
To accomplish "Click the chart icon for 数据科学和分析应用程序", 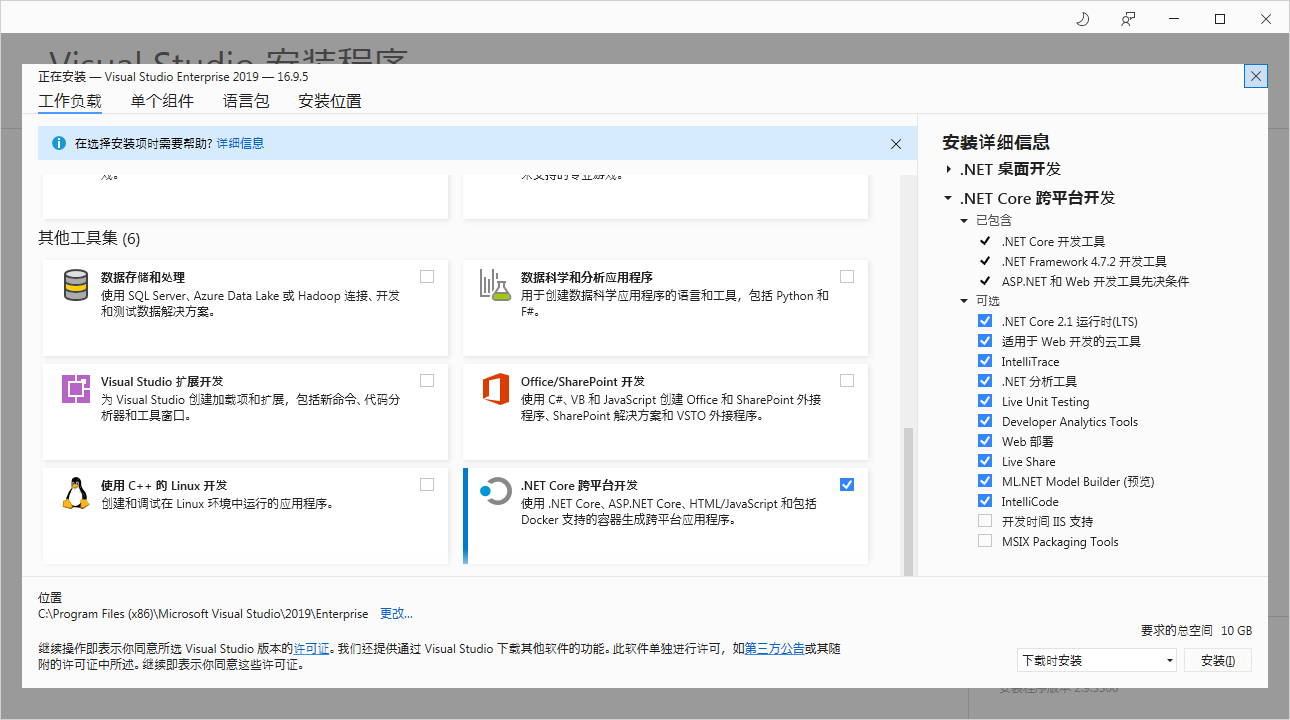I will pyautogui.click(x=494, y=286).
